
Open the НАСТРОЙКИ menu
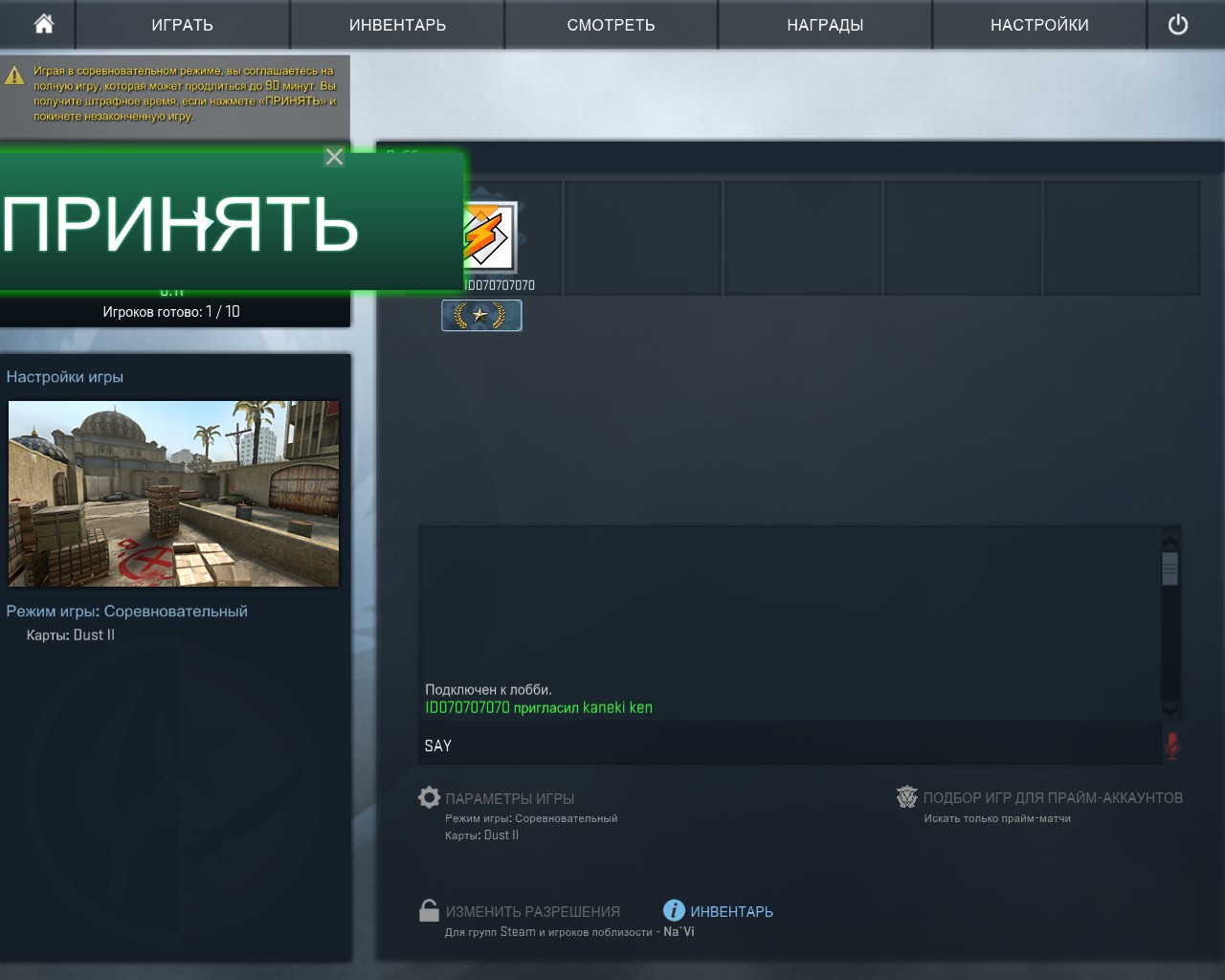point(1039,25)
